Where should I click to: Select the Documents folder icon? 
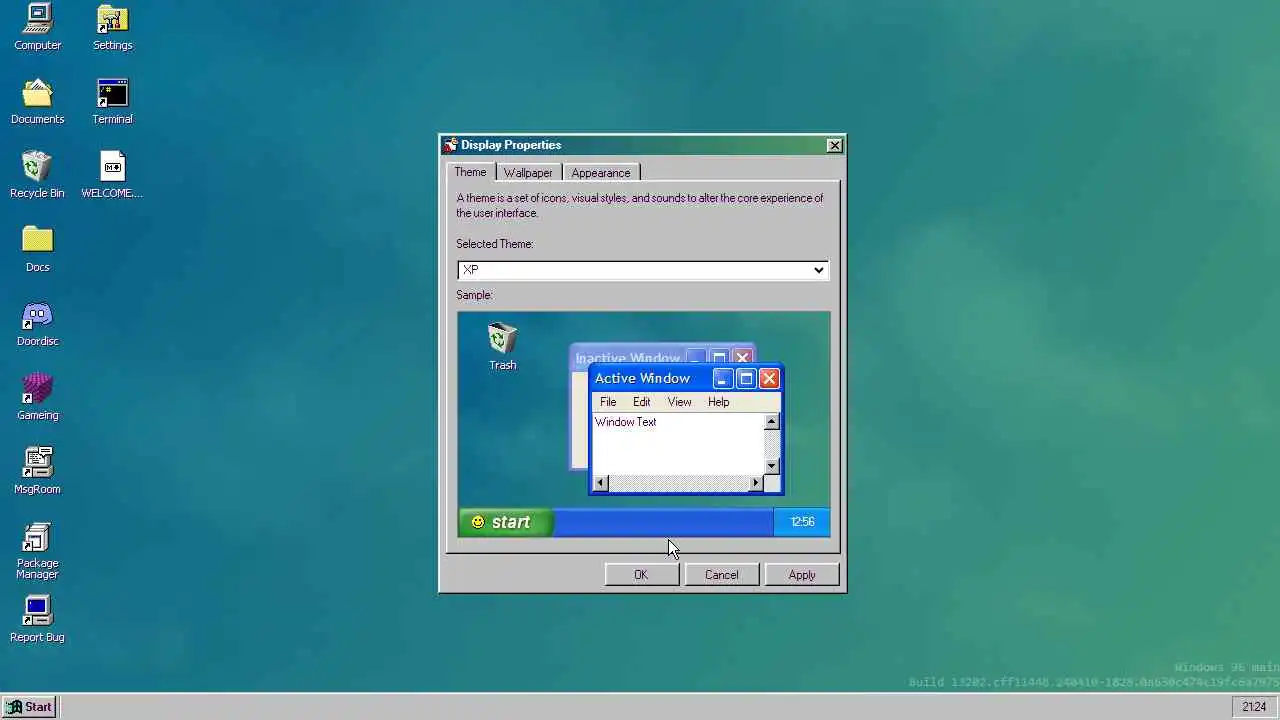click(37, 101)
